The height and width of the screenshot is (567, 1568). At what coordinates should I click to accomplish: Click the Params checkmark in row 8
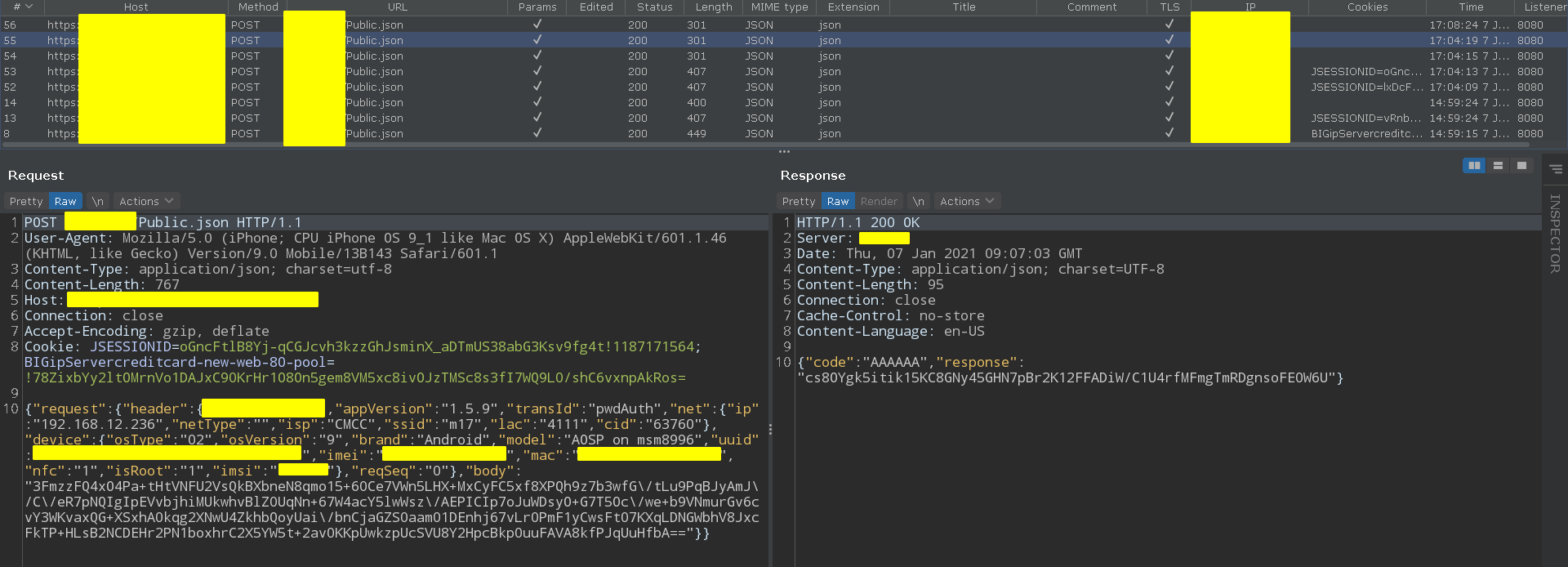pyautogui.click(x=537, y=133)
